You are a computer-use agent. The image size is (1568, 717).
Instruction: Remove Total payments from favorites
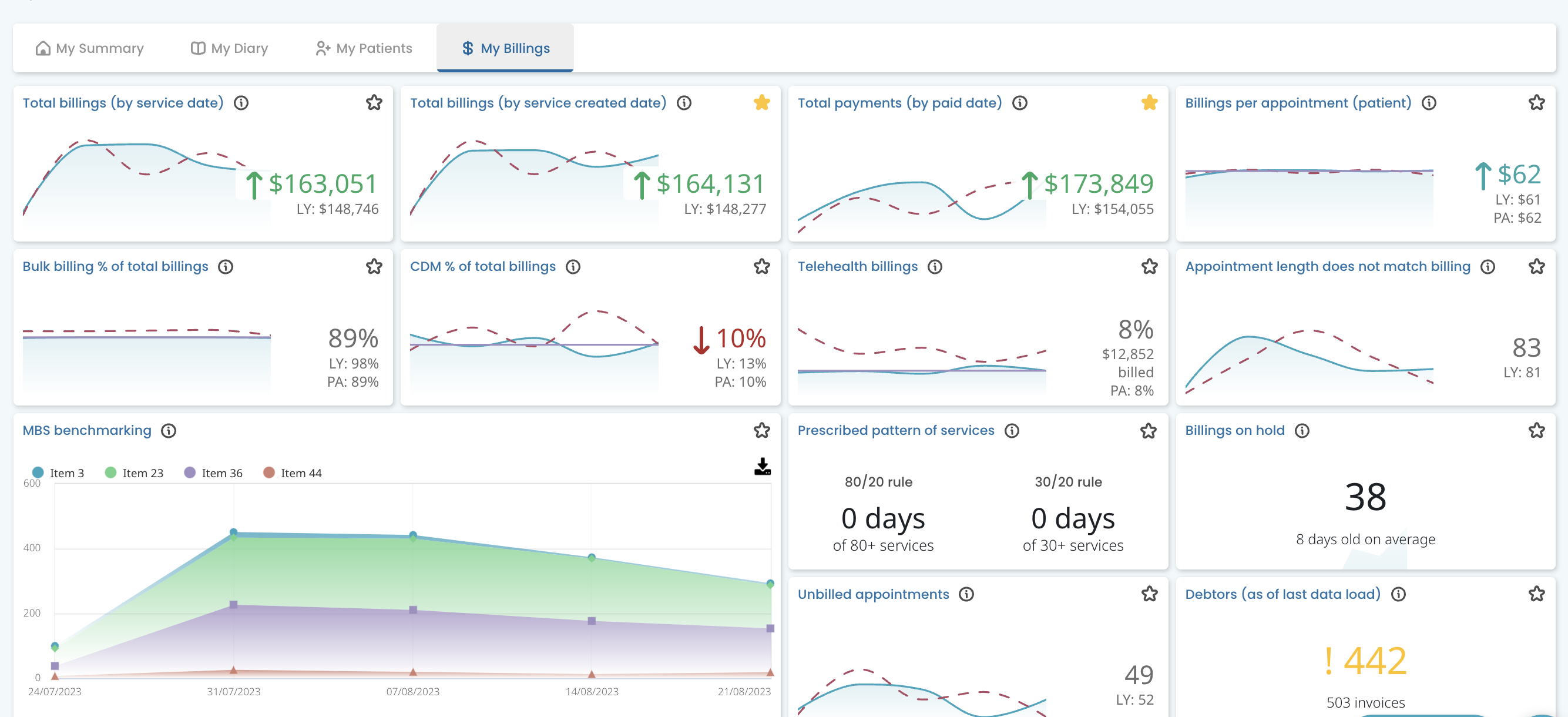(x=1149, y=103)
